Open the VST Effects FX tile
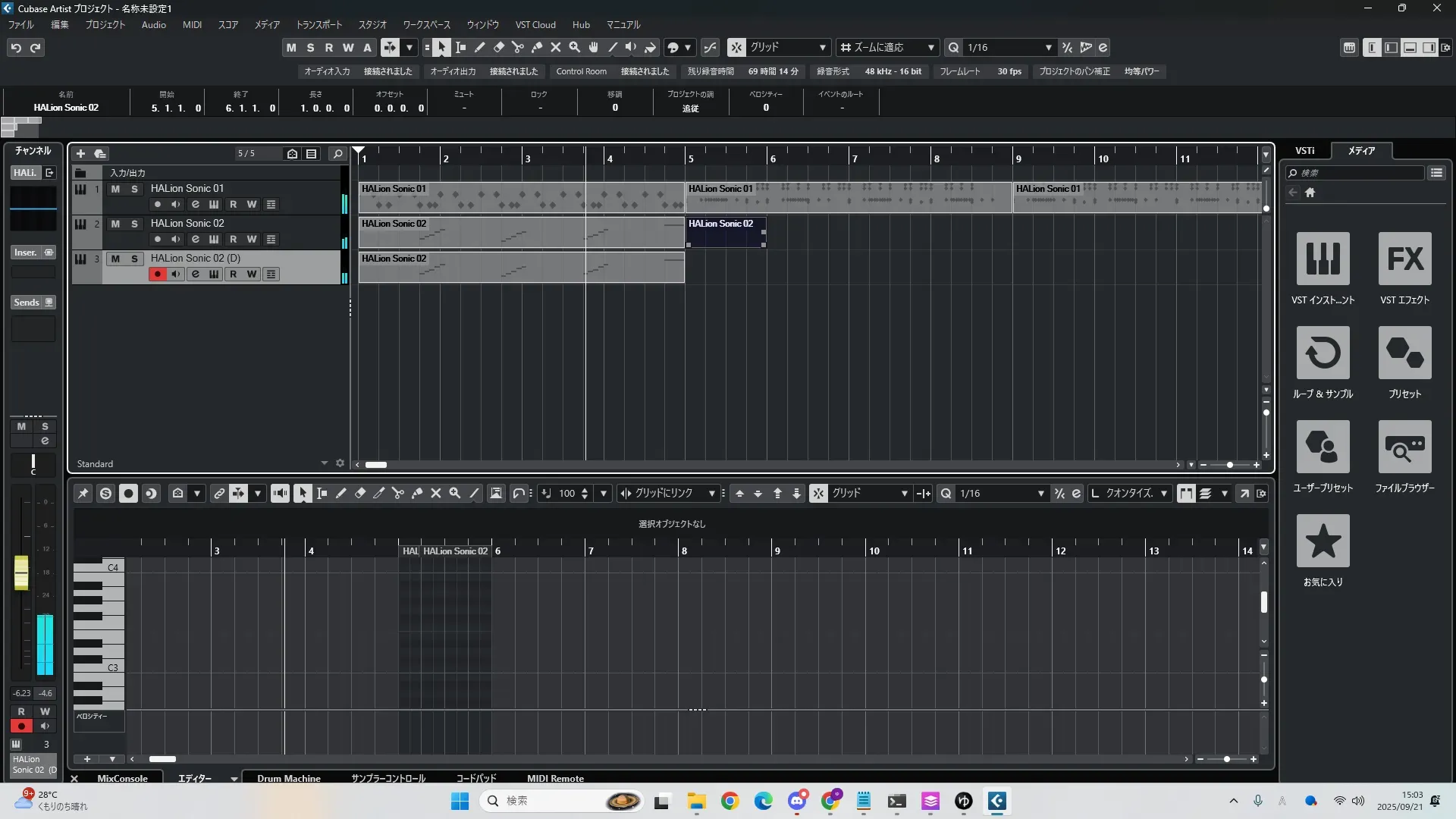 [1404, 259]
